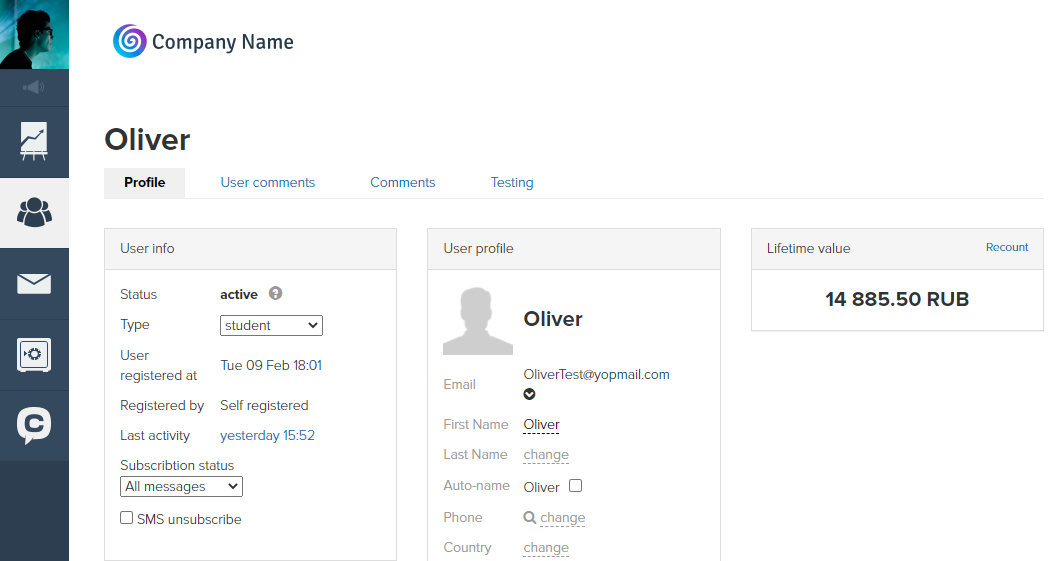Viewport: 1053px width, 561px height.
Task: Open the chat bubble sidebar icon
Action: (x=34, y=425)
